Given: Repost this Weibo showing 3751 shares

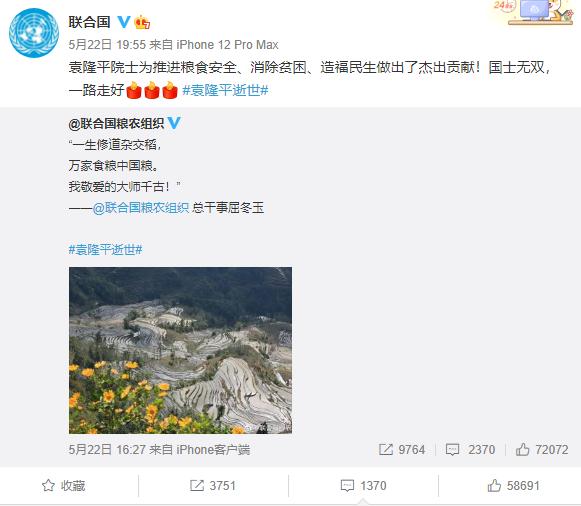Looking at the screenshot, I should pos(213,486).
